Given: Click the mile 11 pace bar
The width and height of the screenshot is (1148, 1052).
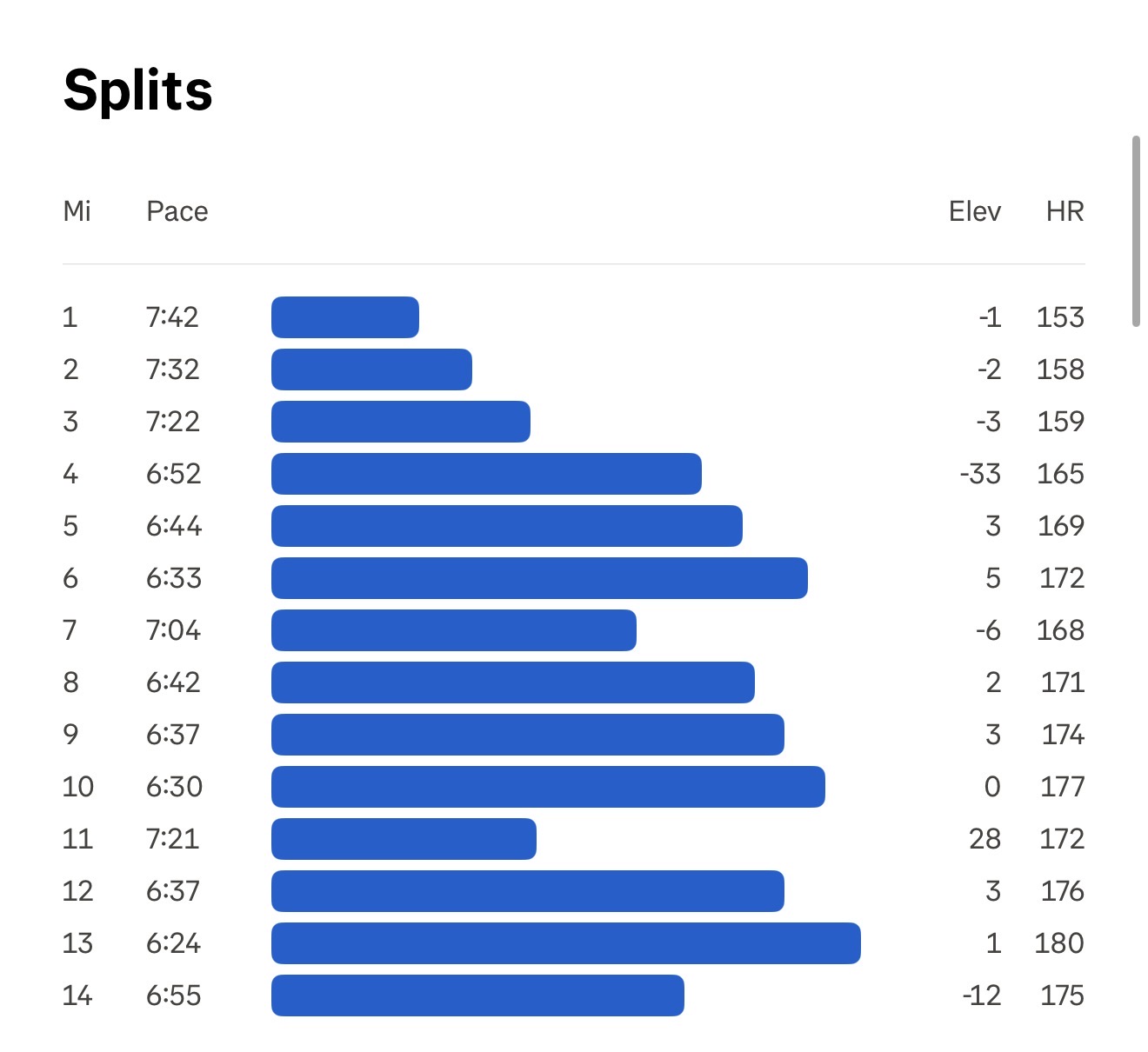Looking at the screenshot, I should coord(404,839).
